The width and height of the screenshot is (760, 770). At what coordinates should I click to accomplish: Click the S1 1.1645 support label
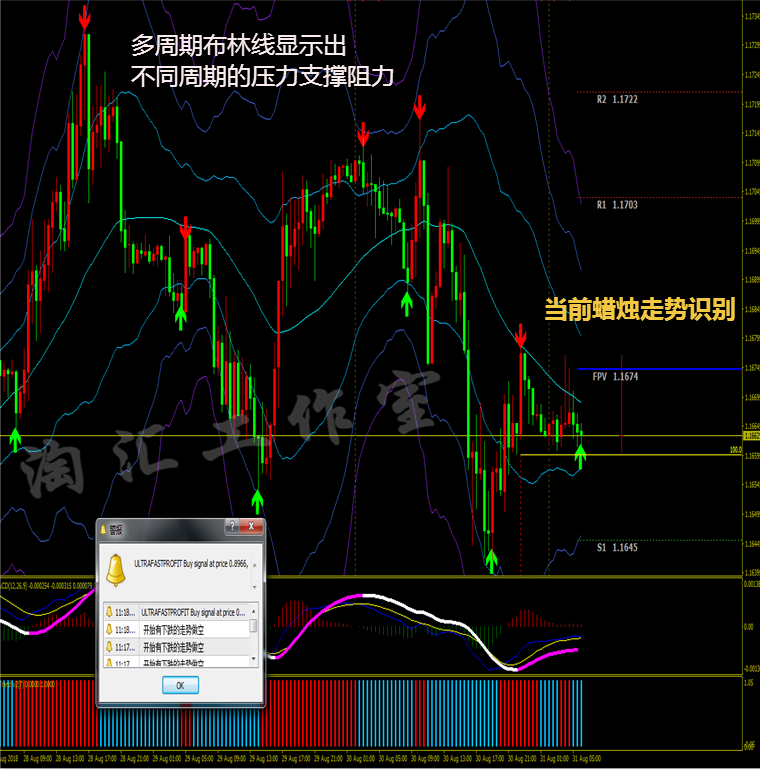[617, 548]
